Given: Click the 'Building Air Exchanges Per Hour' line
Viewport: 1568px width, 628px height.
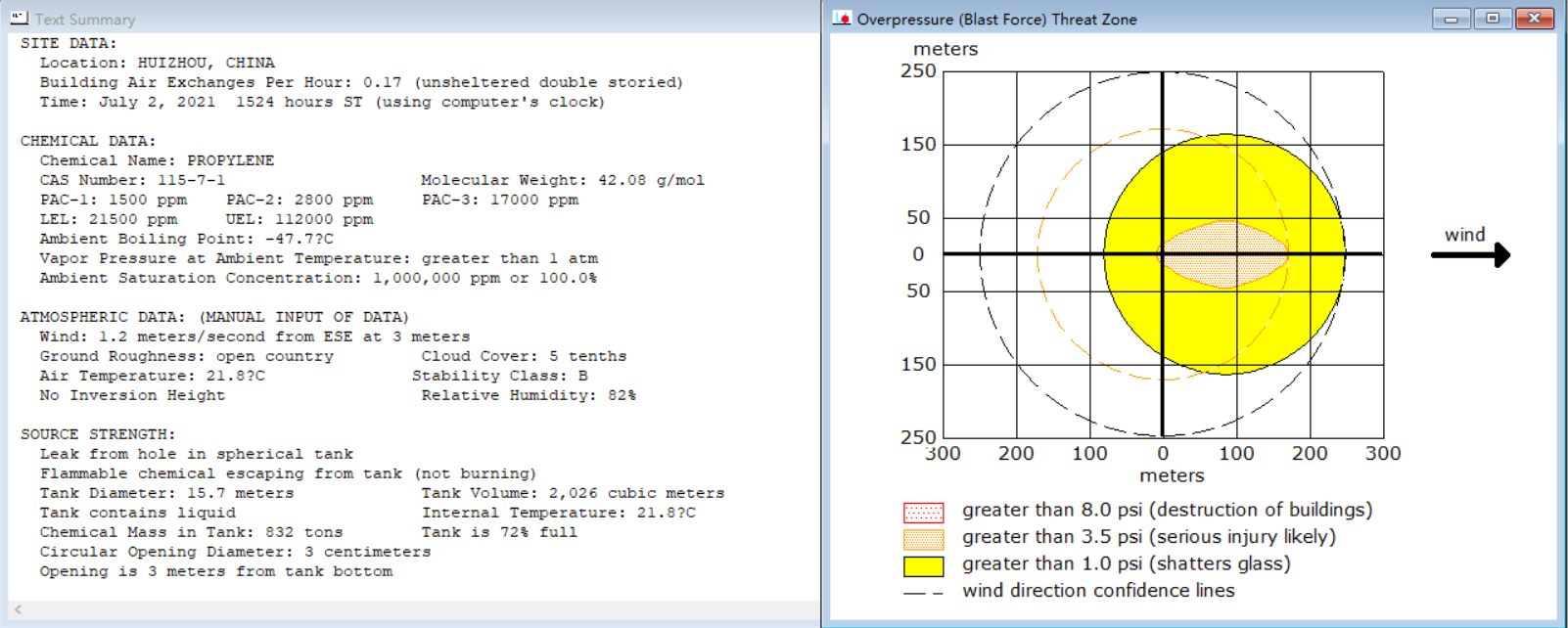Looking at the screenshot, I should 361,82.
